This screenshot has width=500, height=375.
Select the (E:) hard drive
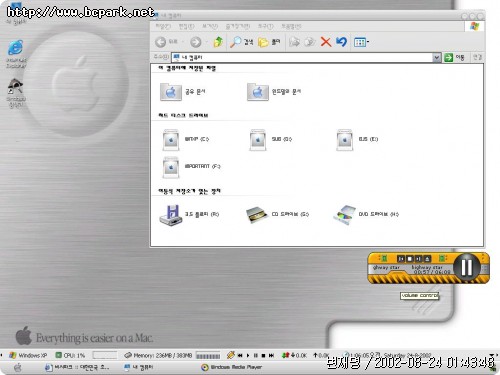tap(357, 139)
